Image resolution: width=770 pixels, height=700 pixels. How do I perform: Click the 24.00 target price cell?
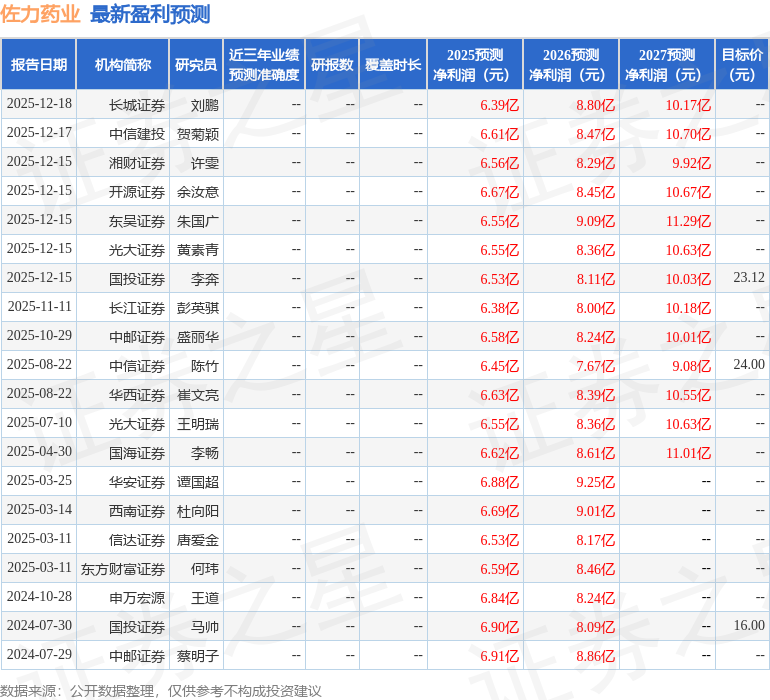[x=748, y=365]
